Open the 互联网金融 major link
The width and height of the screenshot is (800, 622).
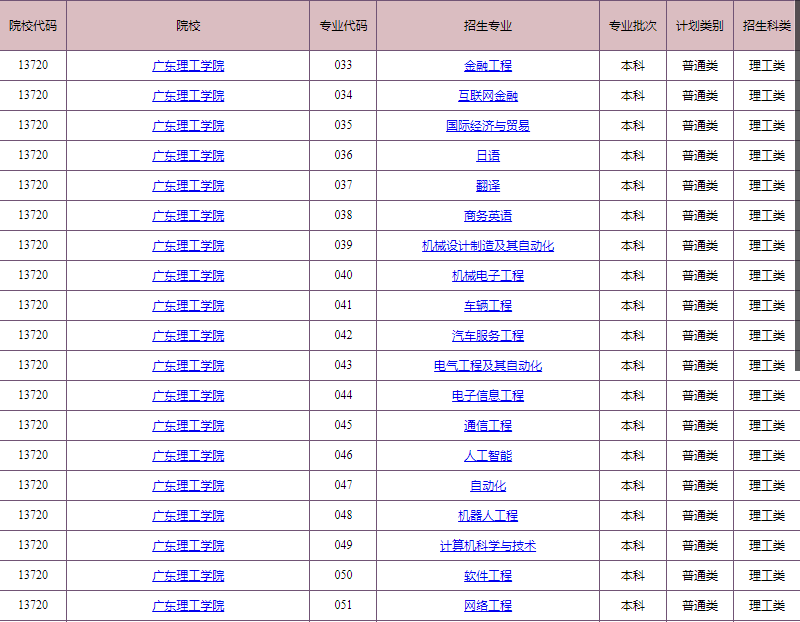click(488, 96)
